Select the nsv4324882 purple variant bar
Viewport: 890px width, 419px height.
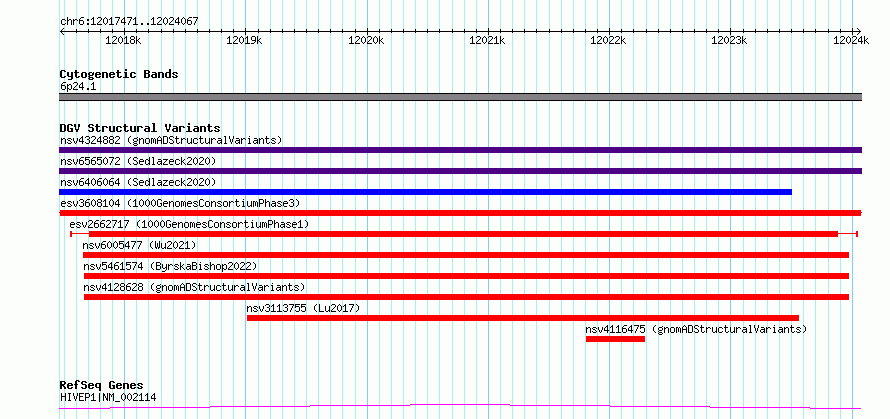[x=460, y=150]
